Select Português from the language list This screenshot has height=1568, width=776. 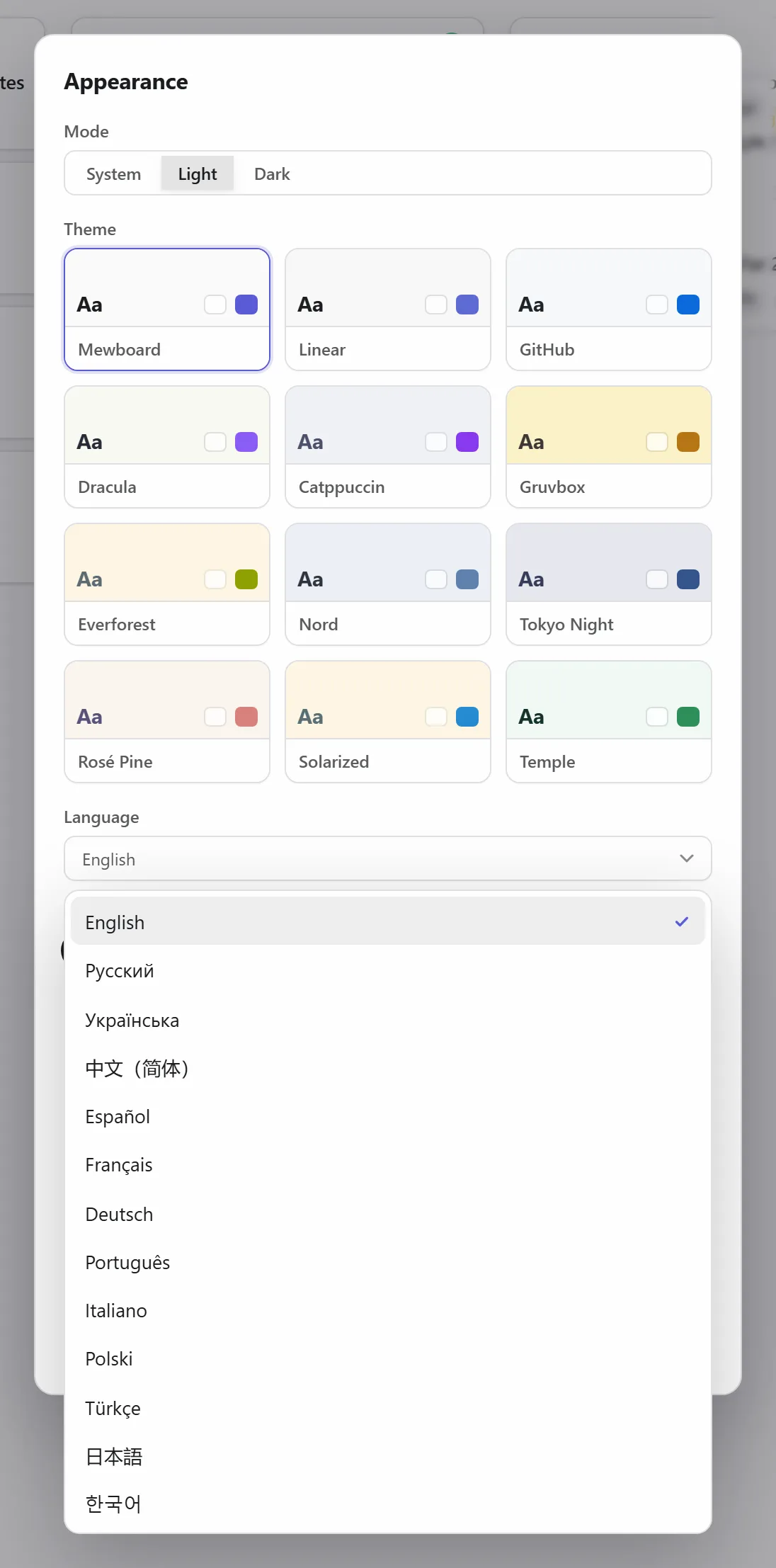click(x=388, y=1262)
